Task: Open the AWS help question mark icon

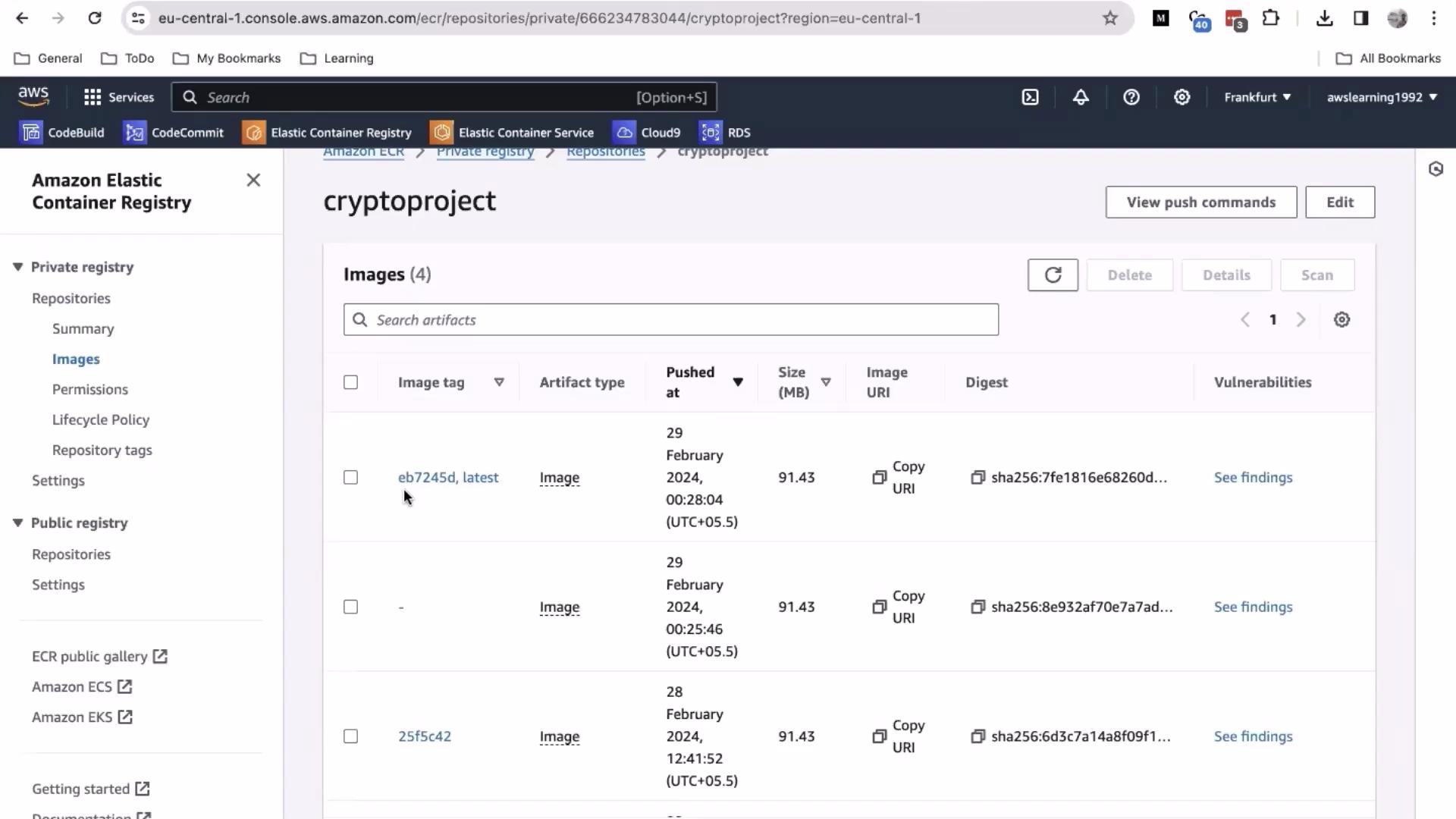Action: (x=1131, y=97)
